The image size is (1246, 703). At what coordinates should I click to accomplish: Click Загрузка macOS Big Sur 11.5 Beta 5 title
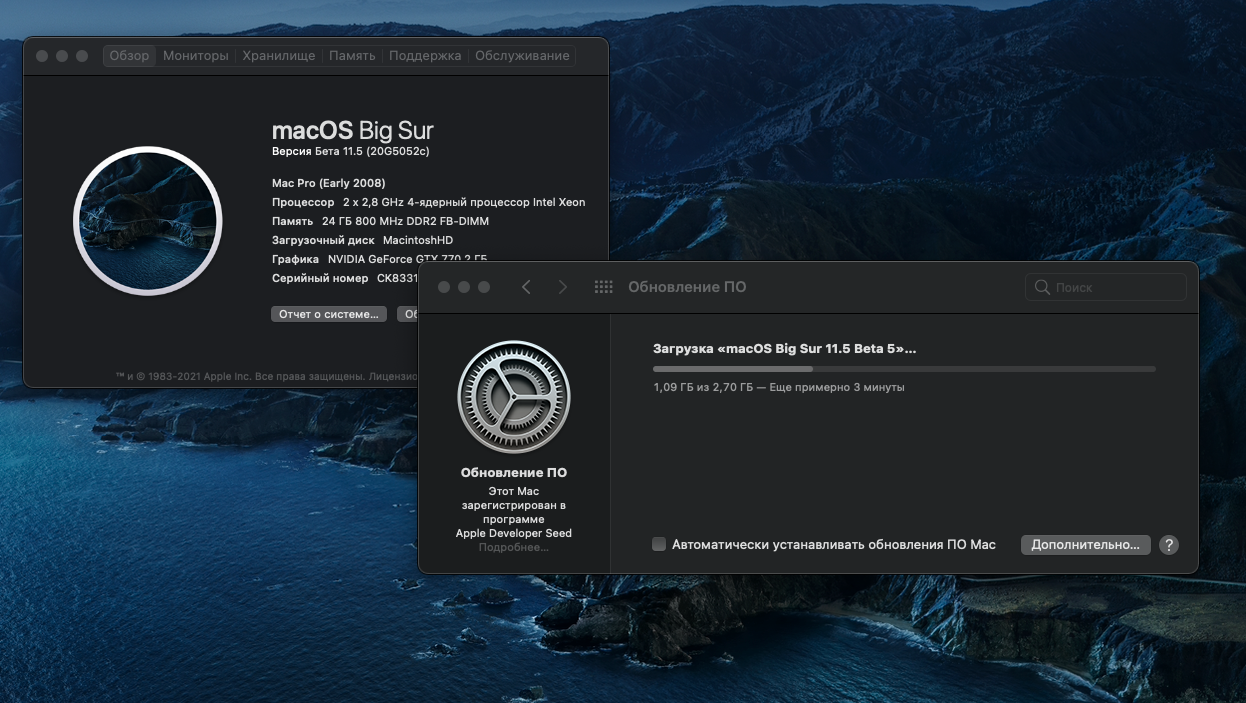click(x=785, y=349)
